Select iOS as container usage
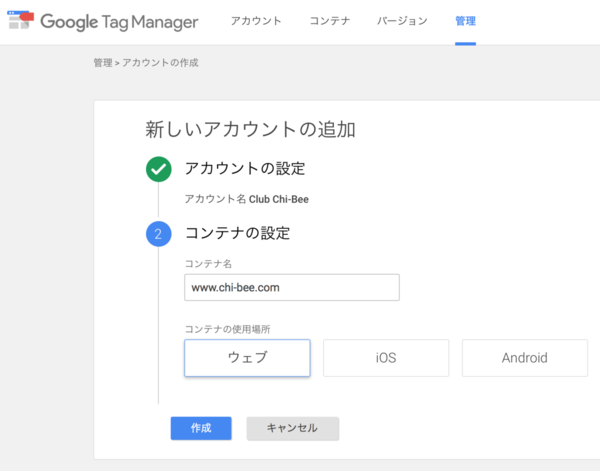The width and height of the screenshot is (600, 471). (x=386, y=358)
